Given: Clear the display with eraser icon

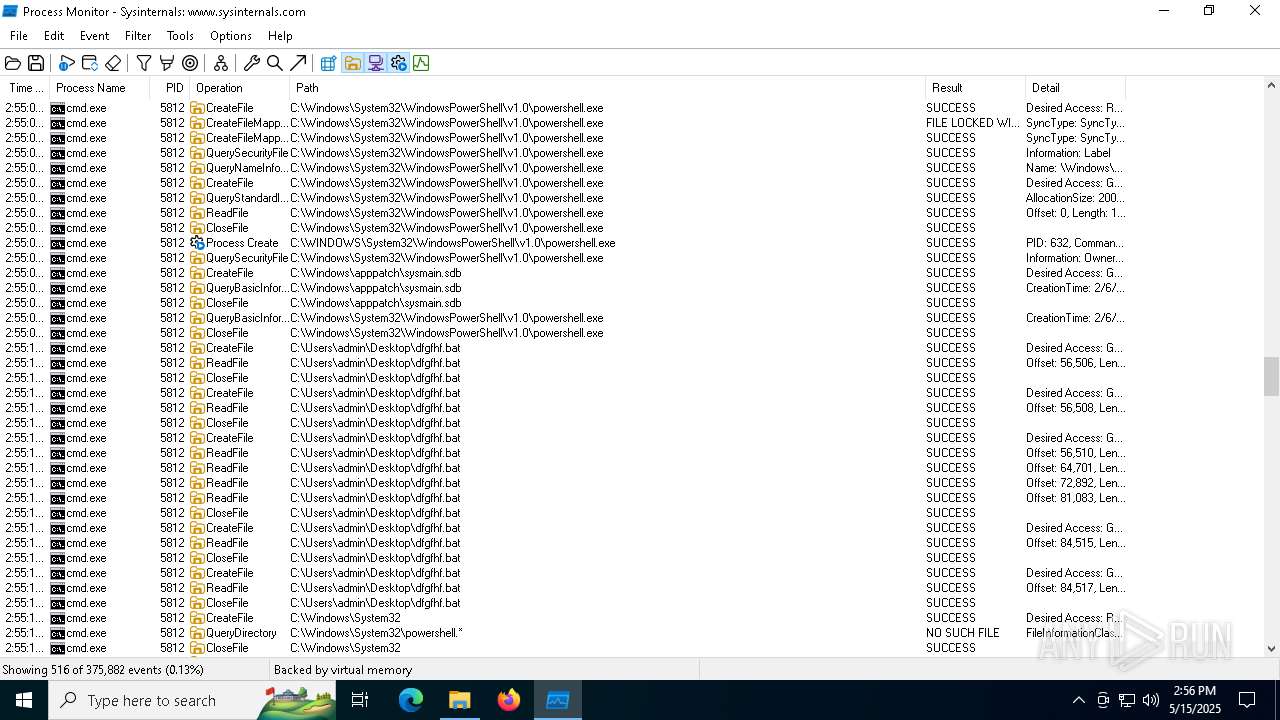Looking at the screenshot, I should tap(113, 63).
